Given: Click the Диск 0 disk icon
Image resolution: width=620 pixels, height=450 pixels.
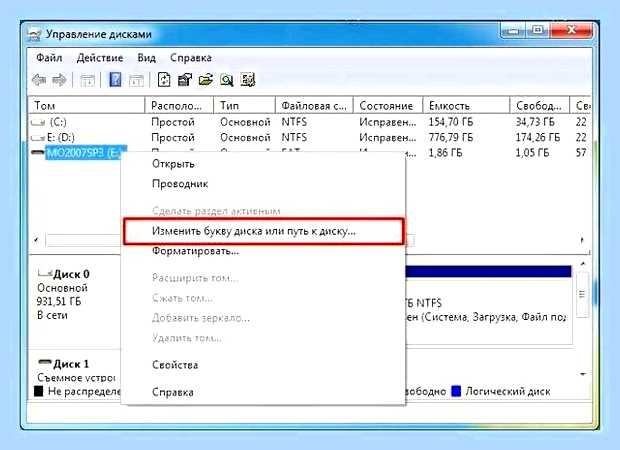Looking at the screenshot, I should pos(45,273).
